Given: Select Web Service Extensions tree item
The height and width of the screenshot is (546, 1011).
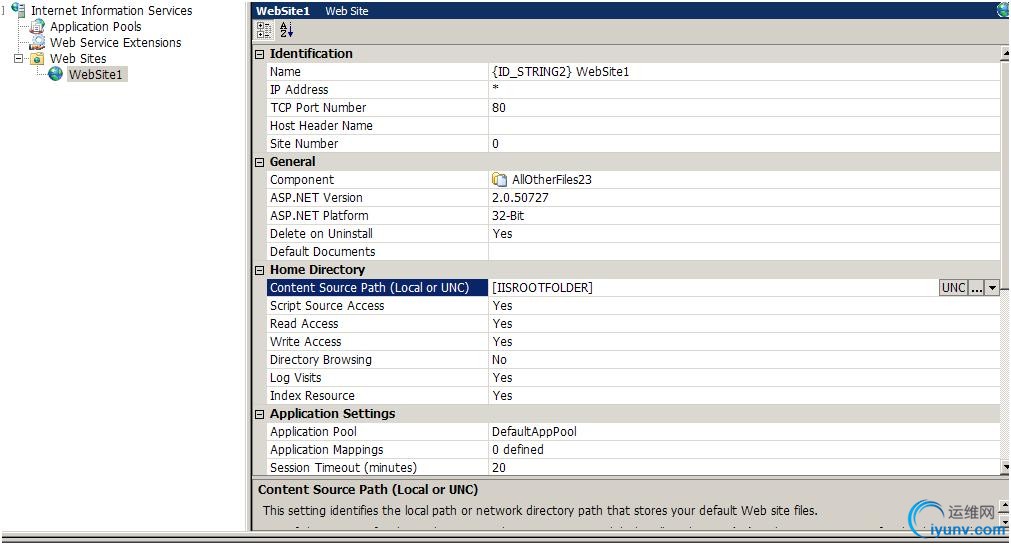Looking at the screenshot, I should [x=115, y=43].
